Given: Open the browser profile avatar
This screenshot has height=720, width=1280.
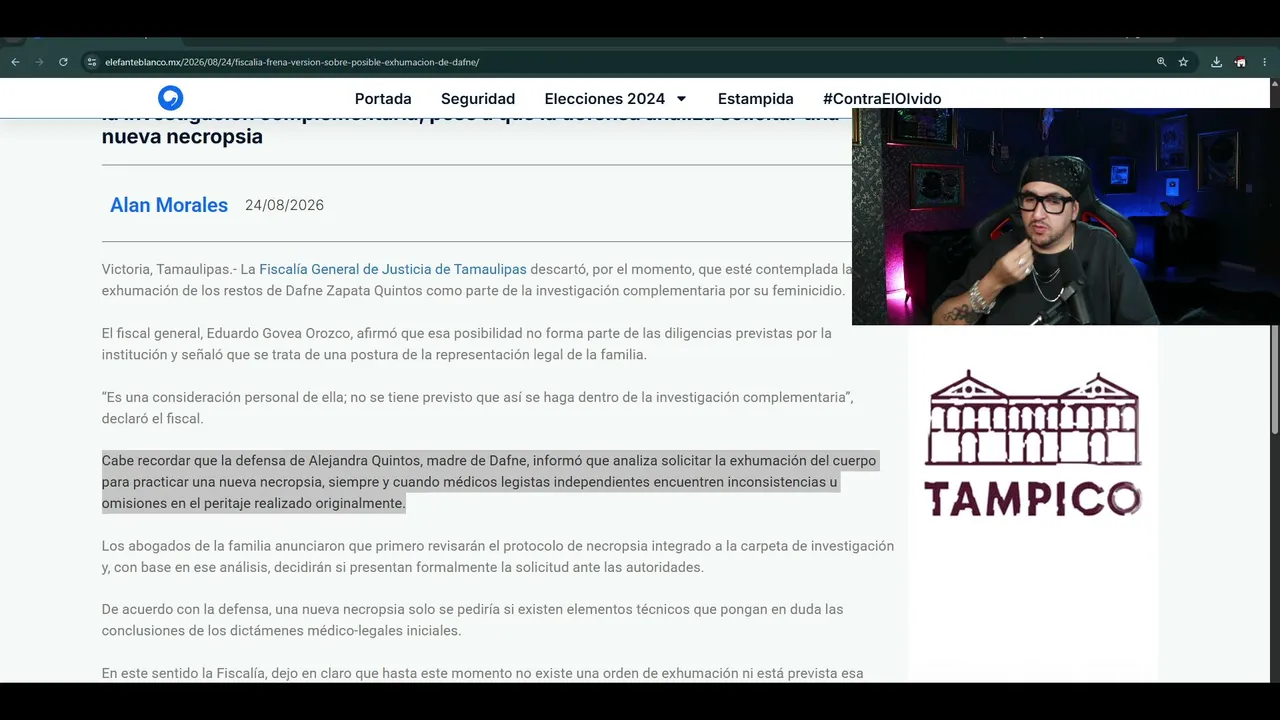Looking at the screenshot, I should click(1240, 62).
